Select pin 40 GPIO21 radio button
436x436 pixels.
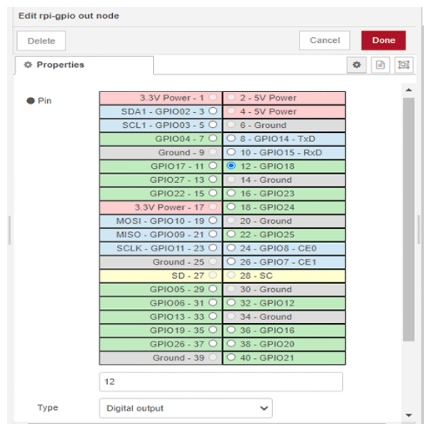click(231, 357)
